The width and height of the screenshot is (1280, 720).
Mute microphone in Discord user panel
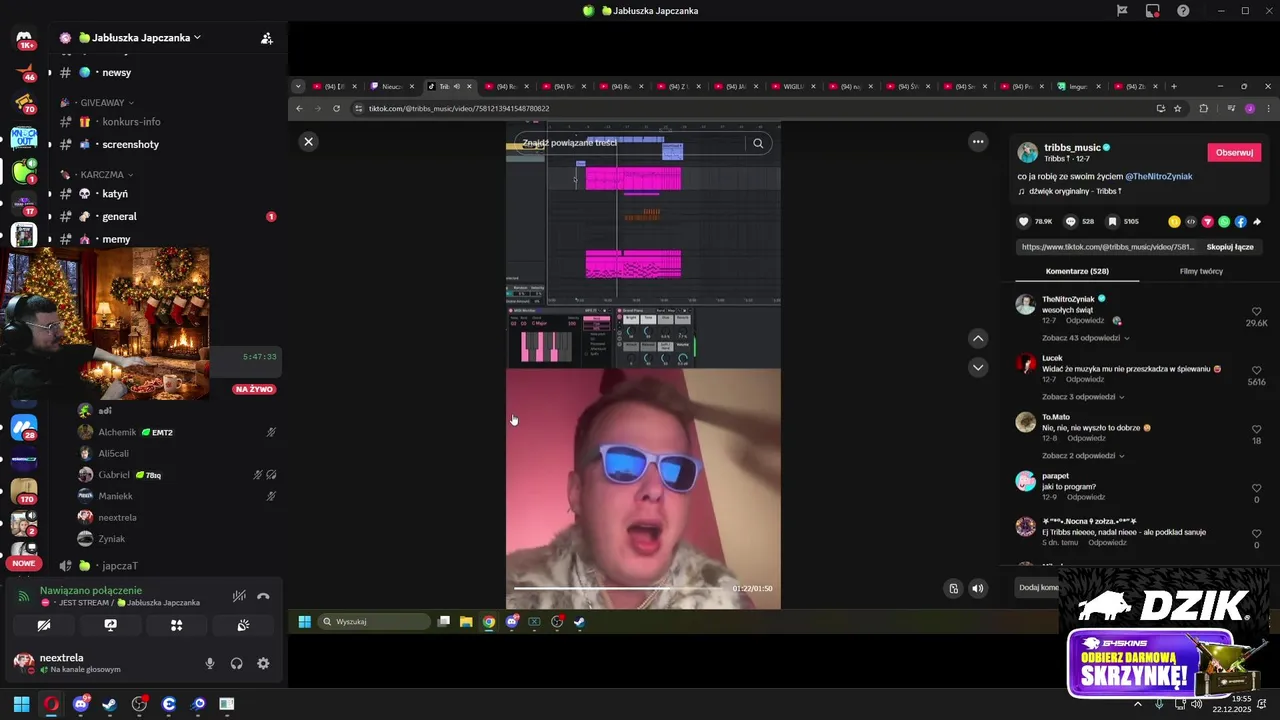tap(210, 663)
